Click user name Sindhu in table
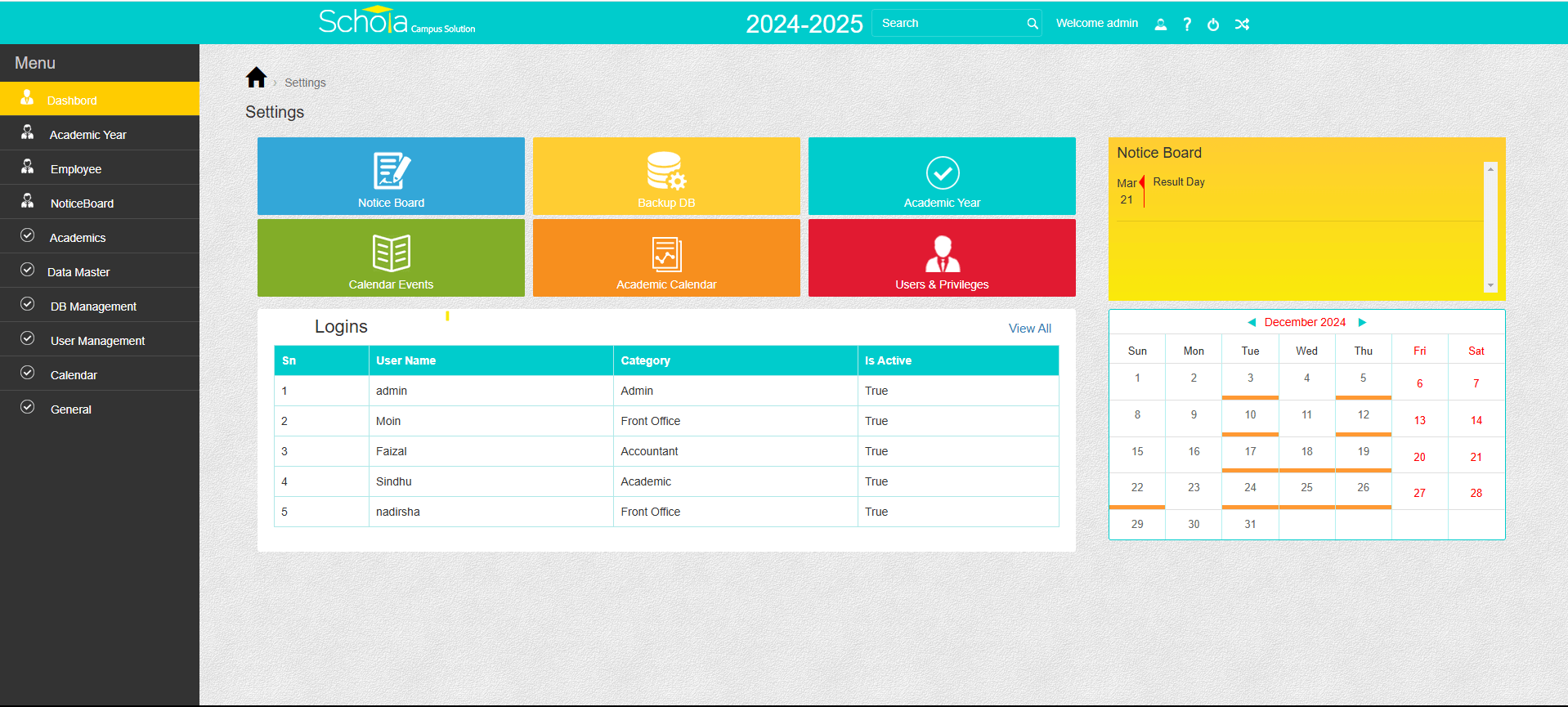Image resolution: width=1568 pixels, height=707 pixels. [x=394, y=481]
